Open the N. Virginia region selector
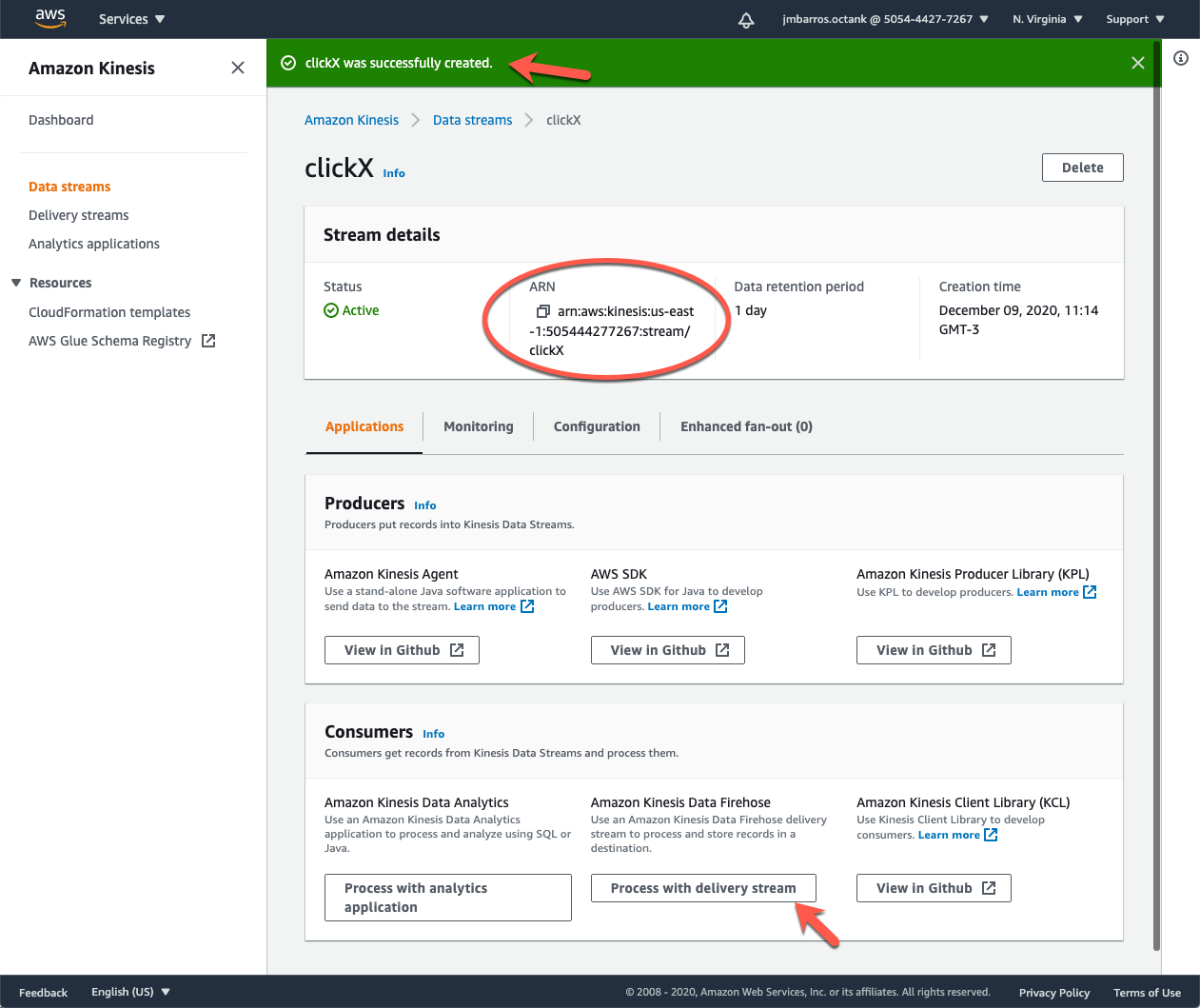1200x1008 pixels. 1047,19
